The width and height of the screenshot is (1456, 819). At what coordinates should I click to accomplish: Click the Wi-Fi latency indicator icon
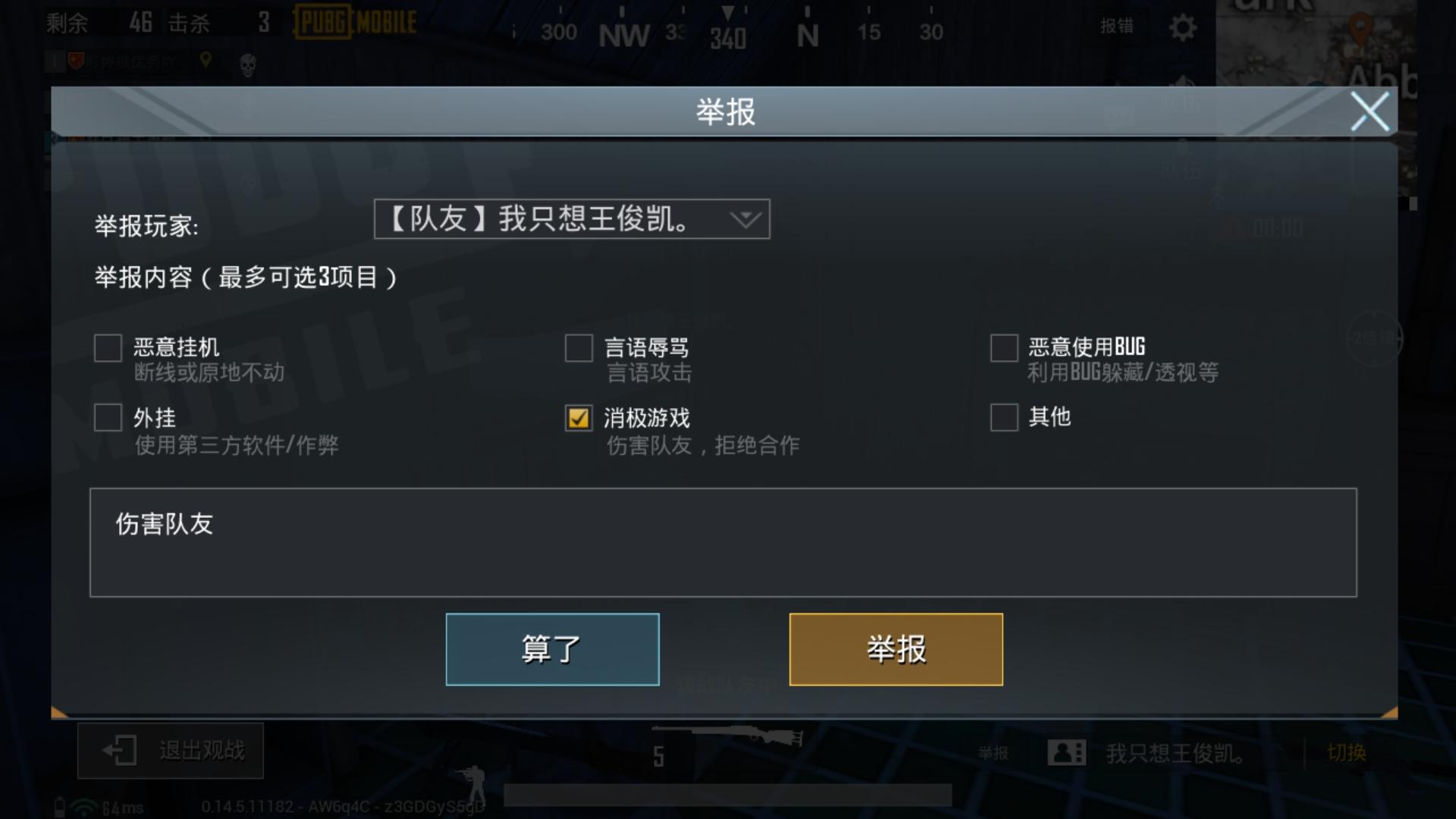[84, 807]
